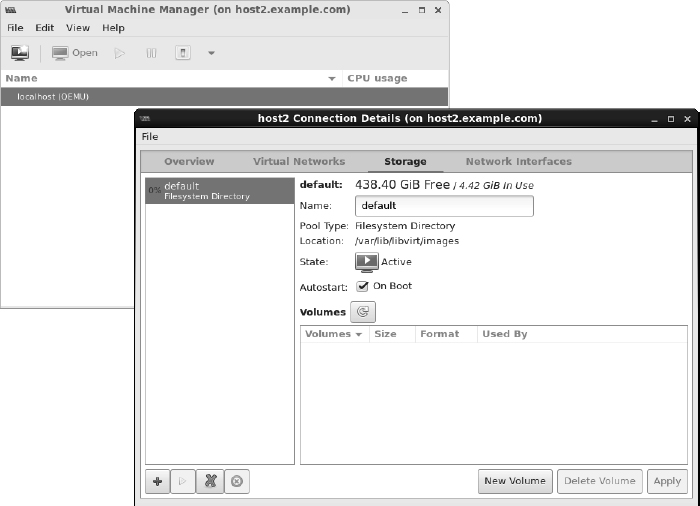Maximize the Virtual Machine Manager window
The width and height of the screenshot is (700, 506).
[422, 10]
